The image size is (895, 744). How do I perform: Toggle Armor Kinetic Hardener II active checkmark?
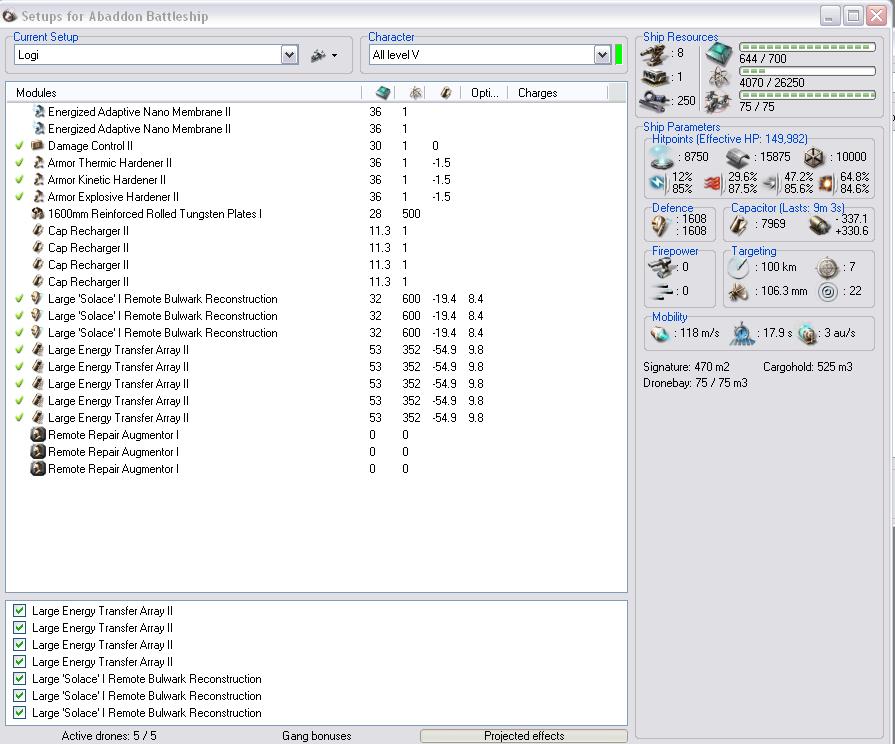(x=19, y=180)
